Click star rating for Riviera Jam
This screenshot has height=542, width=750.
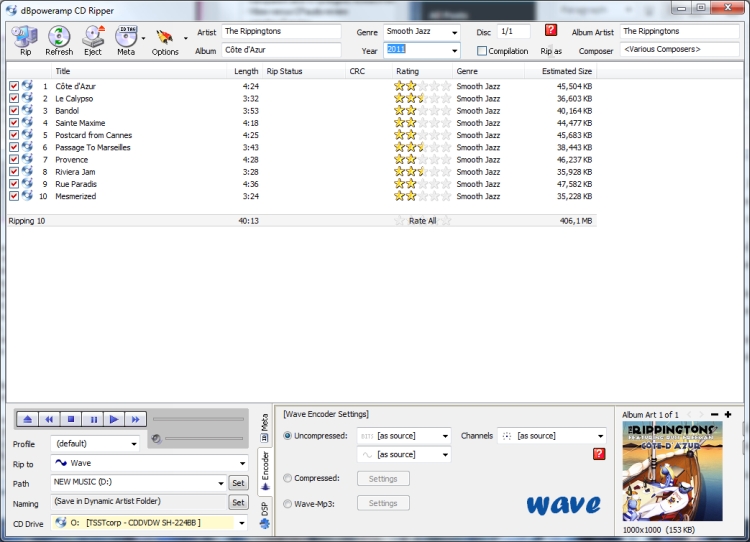(x=422, y=171)
